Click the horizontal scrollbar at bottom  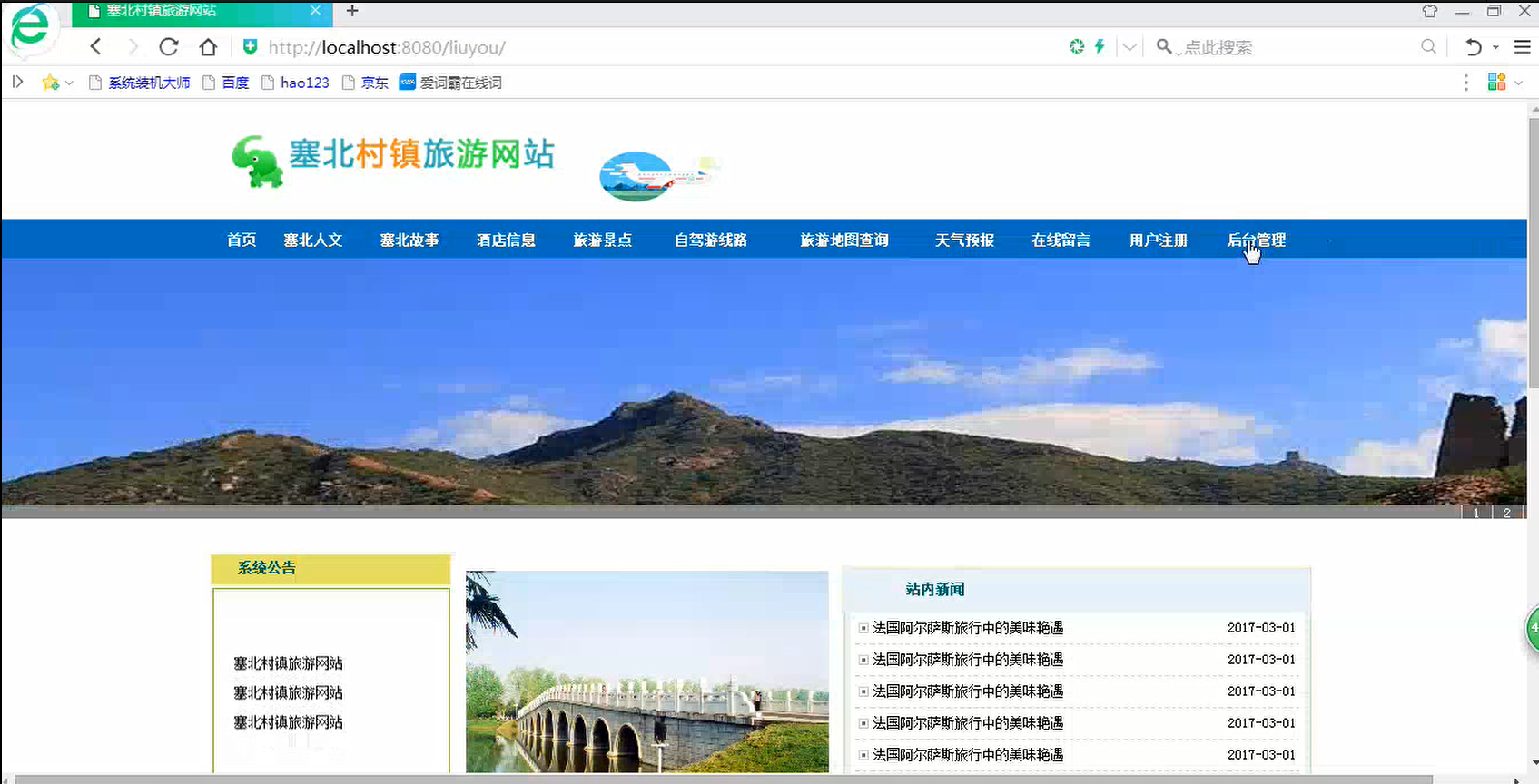pyautogui.click(x=724, y=779)
